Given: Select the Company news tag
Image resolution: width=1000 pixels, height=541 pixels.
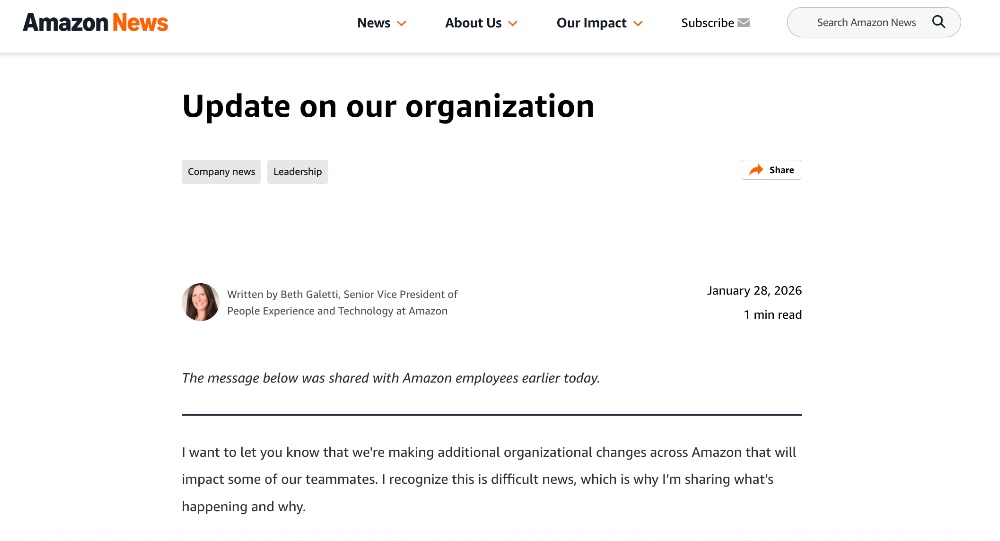Looking at the screenshot, I should click(221, 172).
